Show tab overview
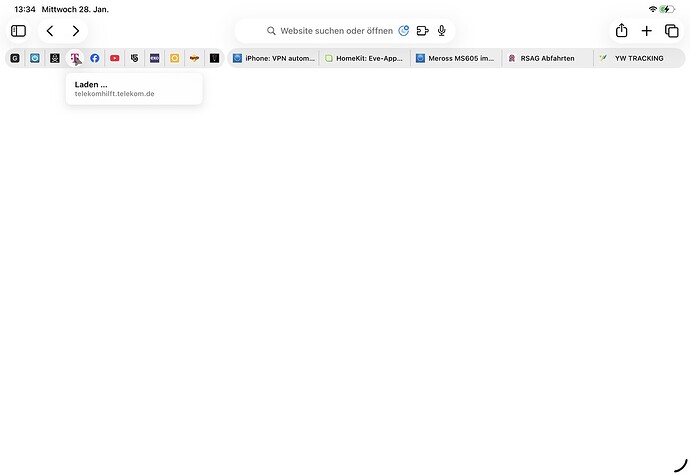Screen dimensions: 690x475 click(x=672, y=31)
